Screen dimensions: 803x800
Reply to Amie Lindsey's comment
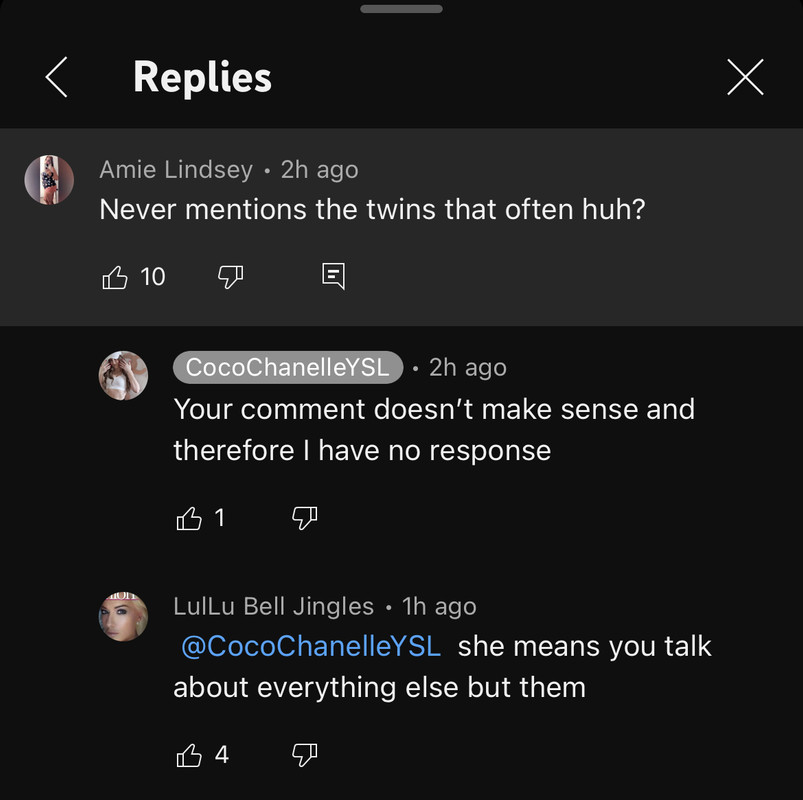(x=334, y=276)
